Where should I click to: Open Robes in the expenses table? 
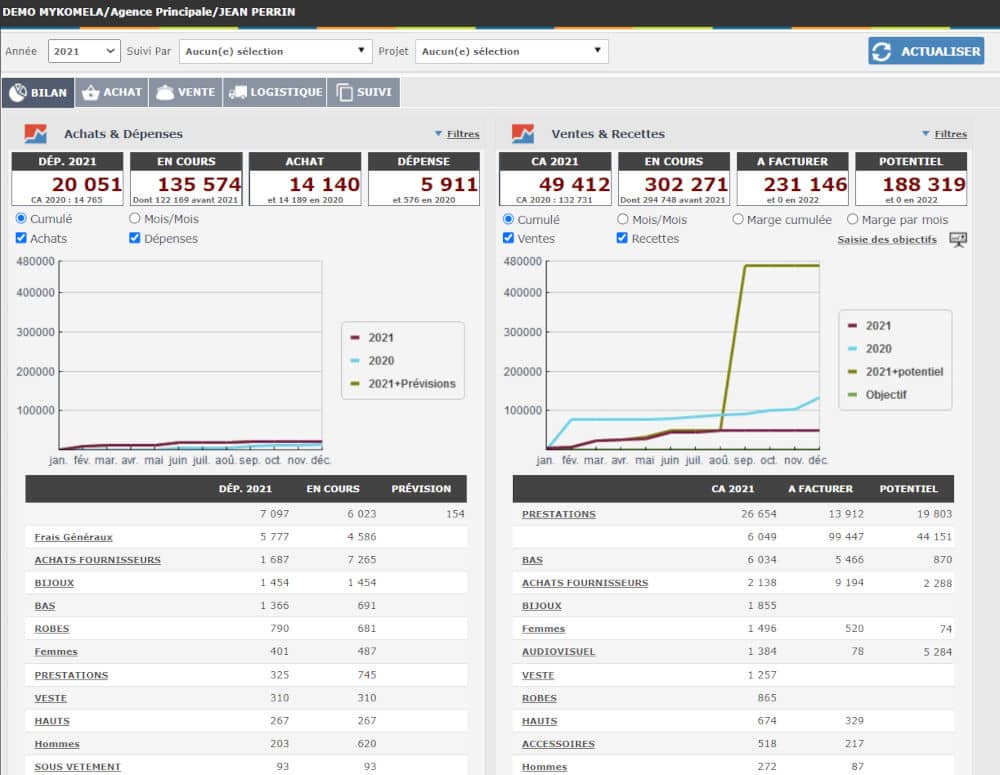pyautogui.click(x=52, y=629)
